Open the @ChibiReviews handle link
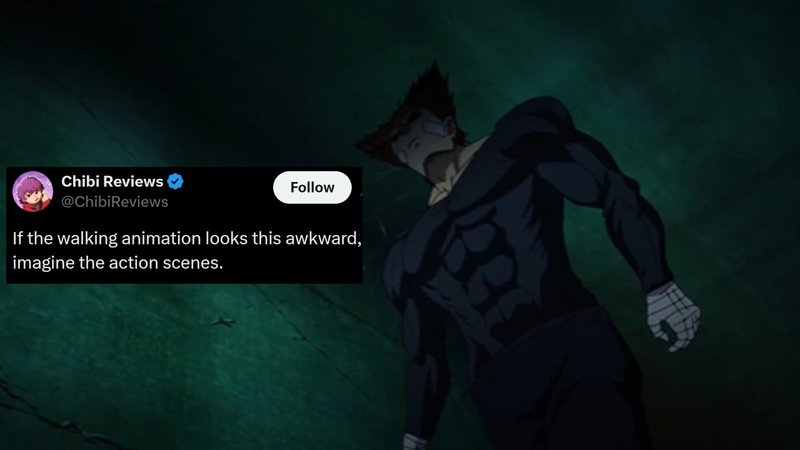Screen dimensions: 800x450 [115, 202]
